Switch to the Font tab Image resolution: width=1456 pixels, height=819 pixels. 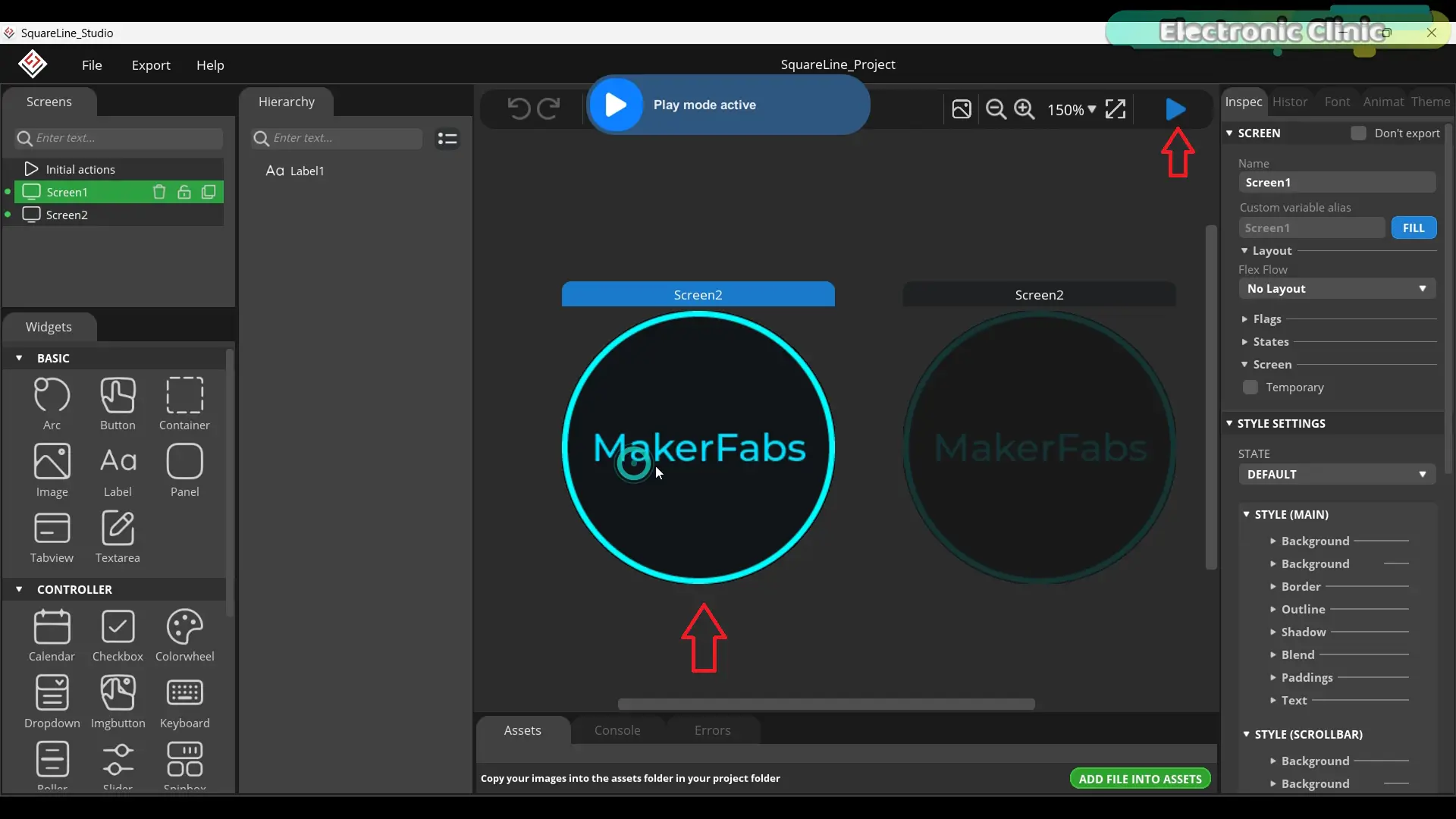(1337, 102)
